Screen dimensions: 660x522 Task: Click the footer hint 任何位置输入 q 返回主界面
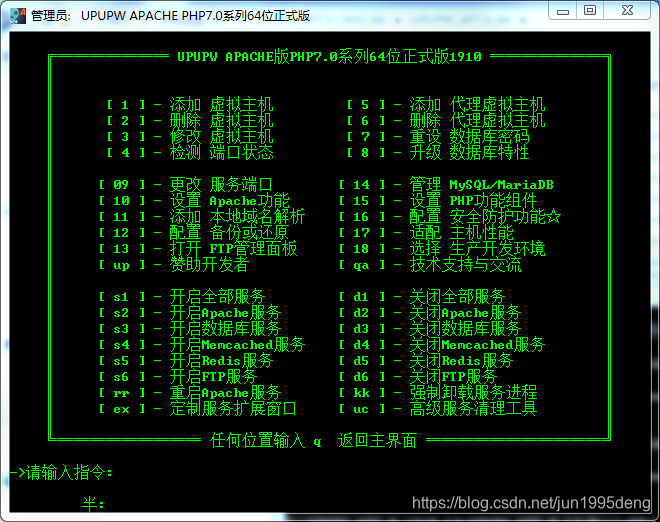click(x=314, y=440)
